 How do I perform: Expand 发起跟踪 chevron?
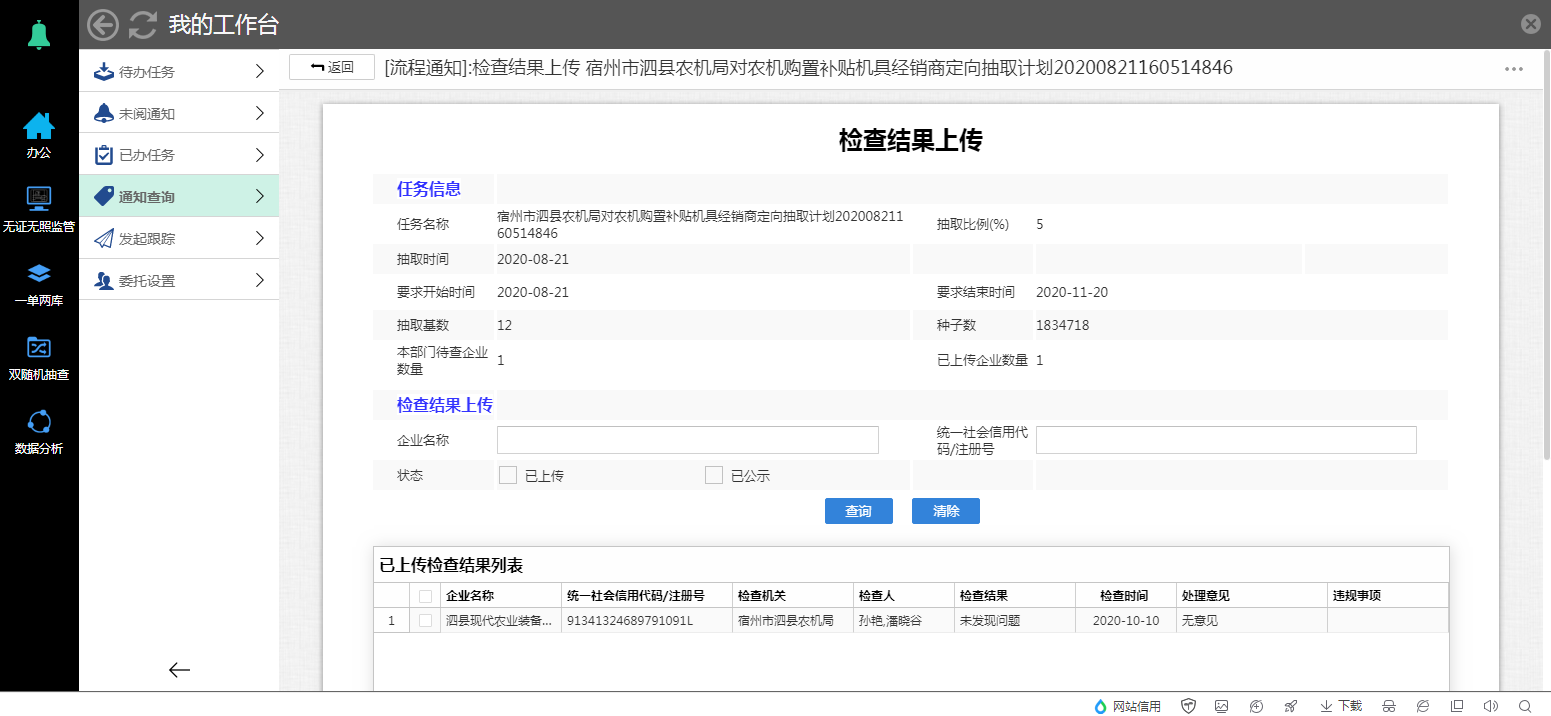(259, 239)
